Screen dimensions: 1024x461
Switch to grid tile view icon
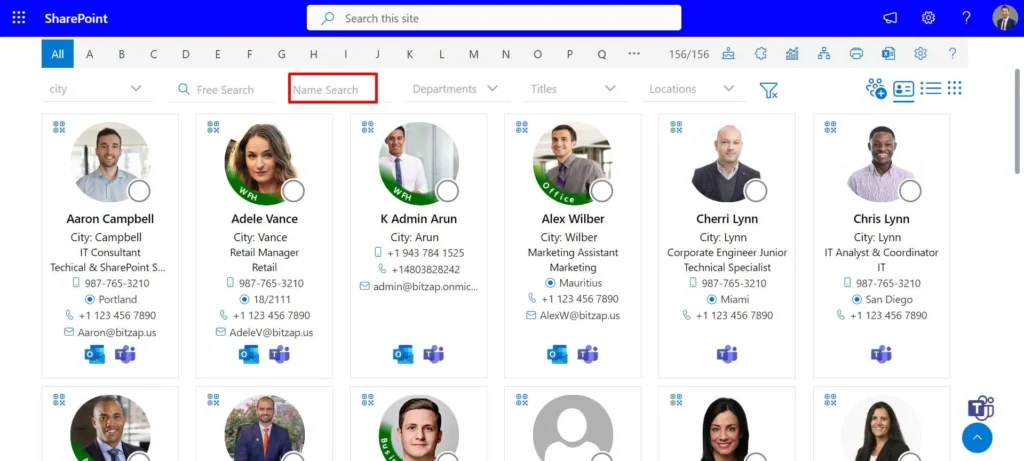coord(955,88)
